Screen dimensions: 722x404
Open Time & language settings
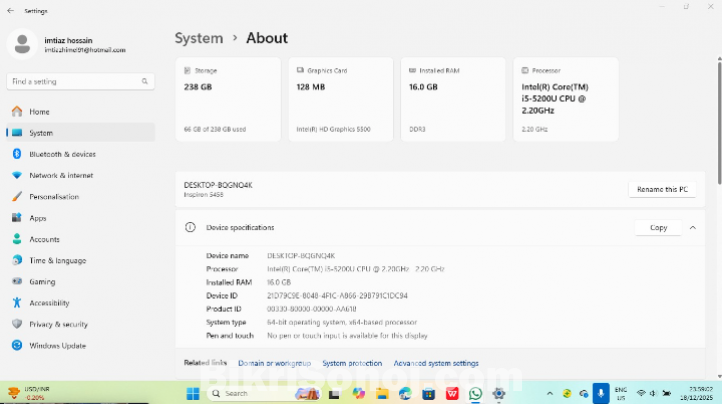point(81,260)
